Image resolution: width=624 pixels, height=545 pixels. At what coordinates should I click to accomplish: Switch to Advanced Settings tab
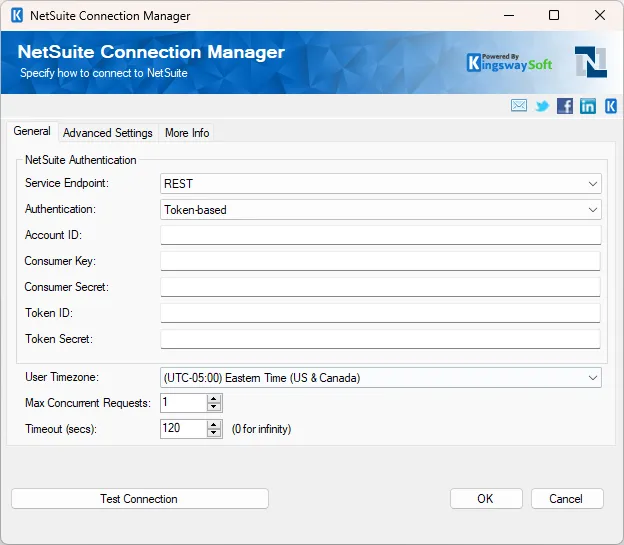click(108, 133)
